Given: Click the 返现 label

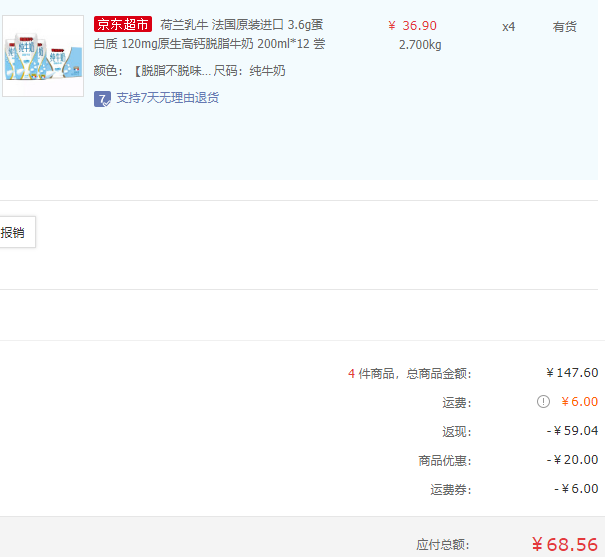Looking at the screenshot, I should click(457, 432).
